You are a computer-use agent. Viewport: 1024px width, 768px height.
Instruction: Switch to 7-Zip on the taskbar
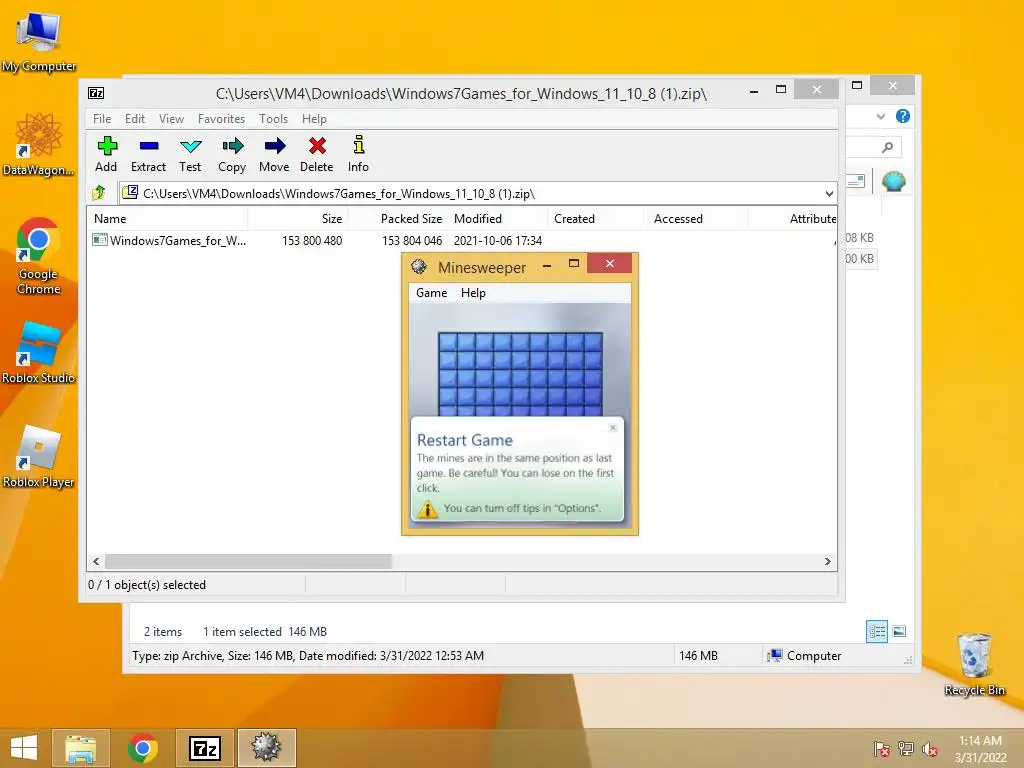pyautogui.click(x=204, y=748)
